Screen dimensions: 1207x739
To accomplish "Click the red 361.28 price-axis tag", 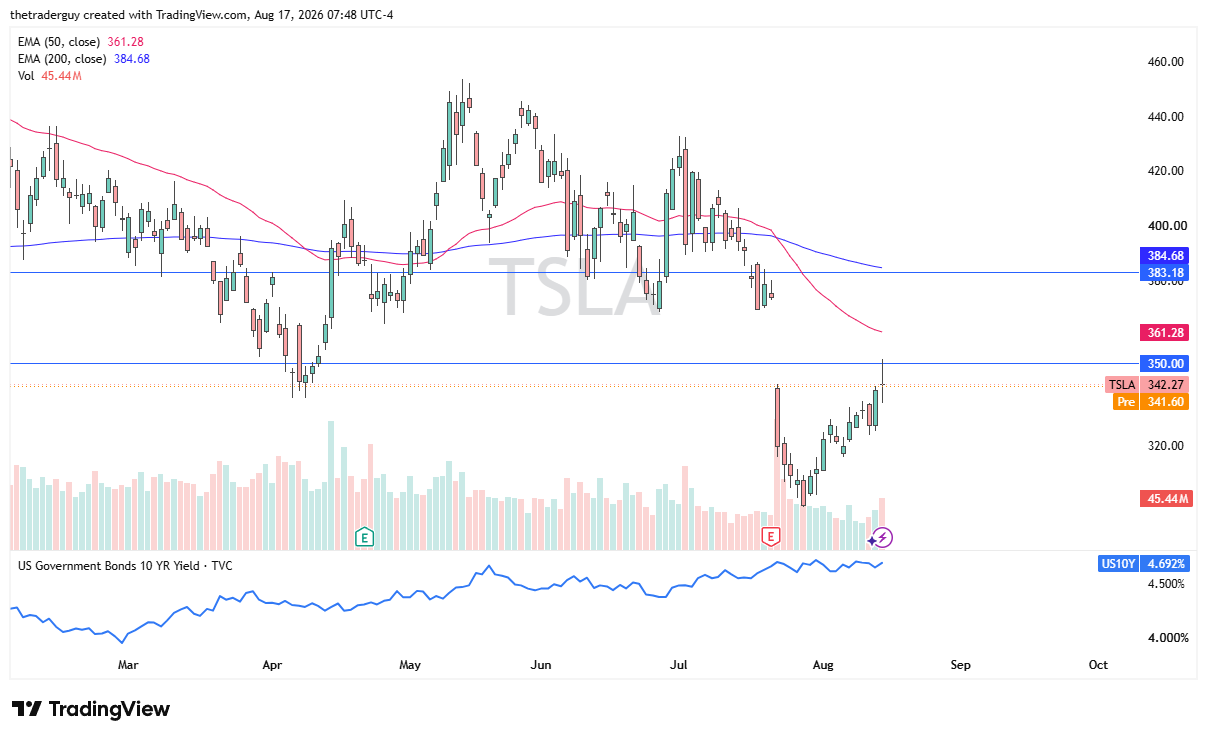I will pos(1164,332).
